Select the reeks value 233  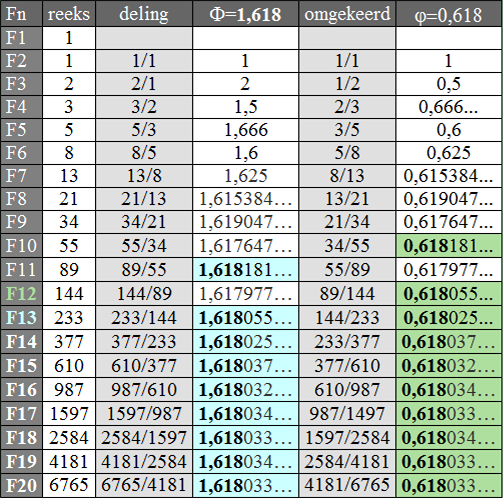point(69,318)
